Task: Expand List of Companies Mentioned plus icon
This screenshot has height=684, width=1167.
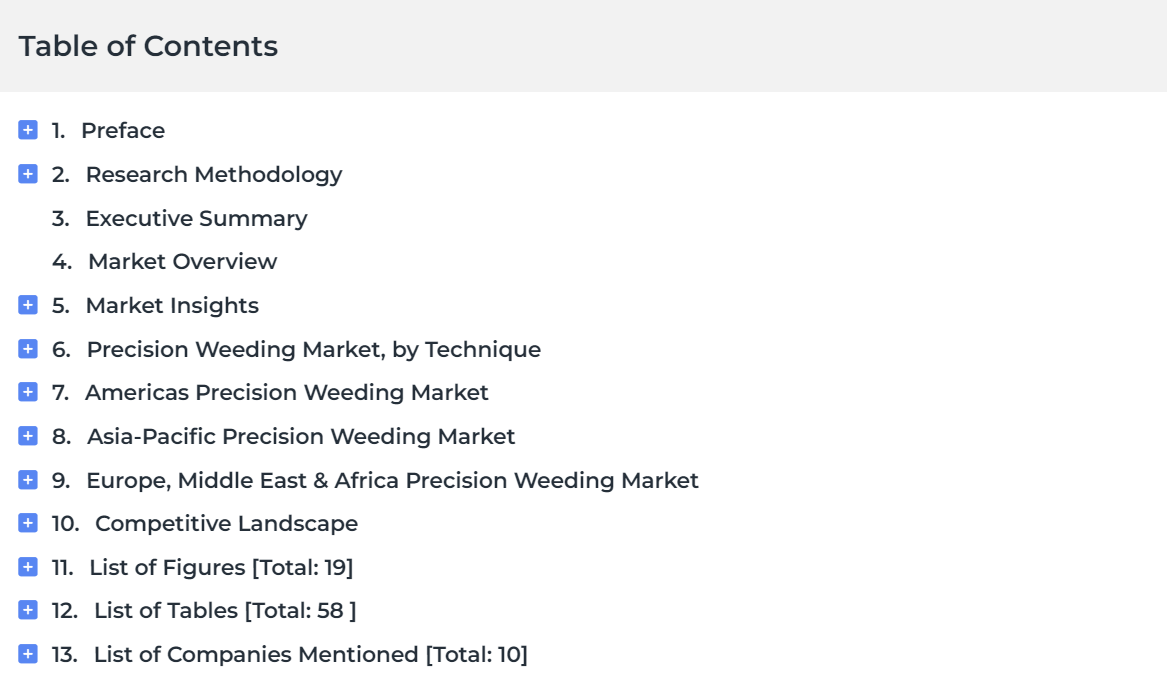Action: tap(28, 654)
